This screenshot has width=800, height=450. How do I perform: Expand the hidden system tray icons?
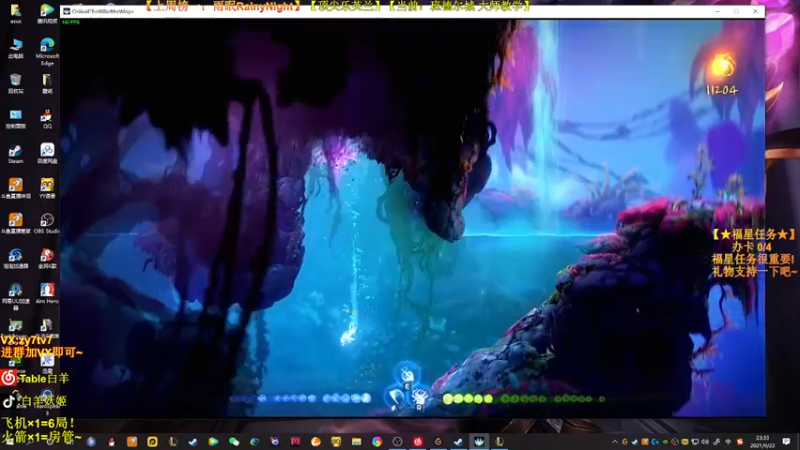coord(615,442)
